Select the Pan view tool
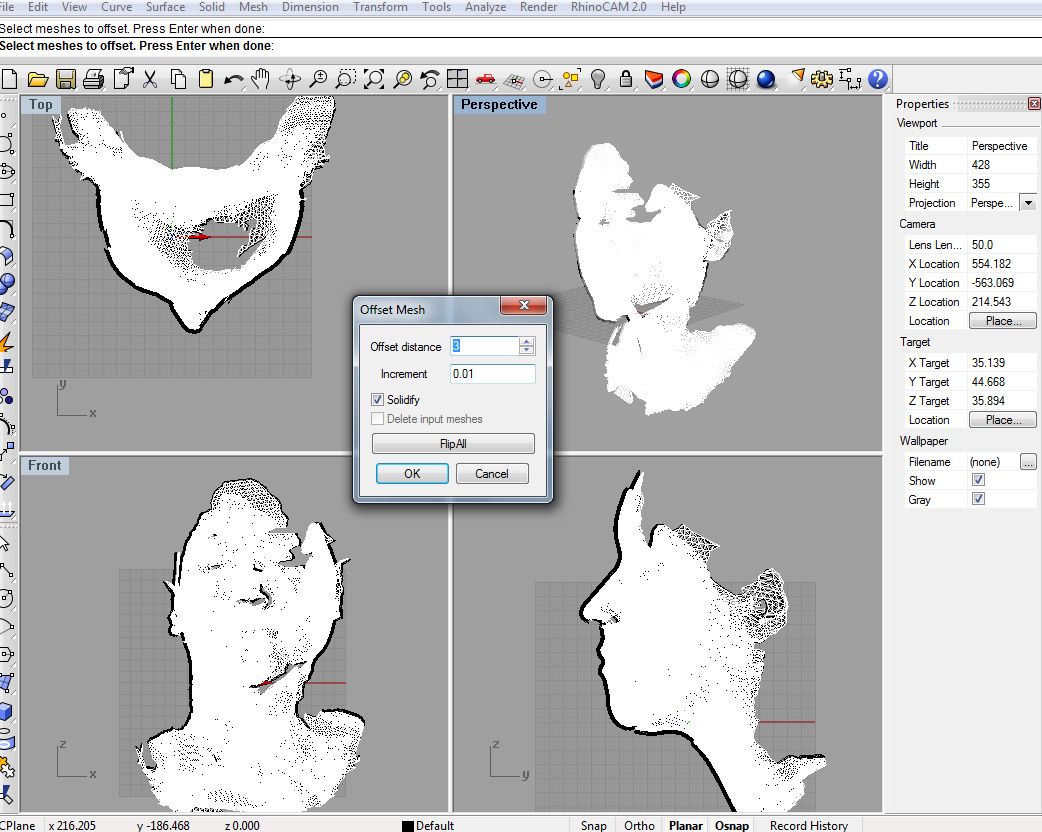This screenshot has height=832, width=1042. [x=262, y=78]
